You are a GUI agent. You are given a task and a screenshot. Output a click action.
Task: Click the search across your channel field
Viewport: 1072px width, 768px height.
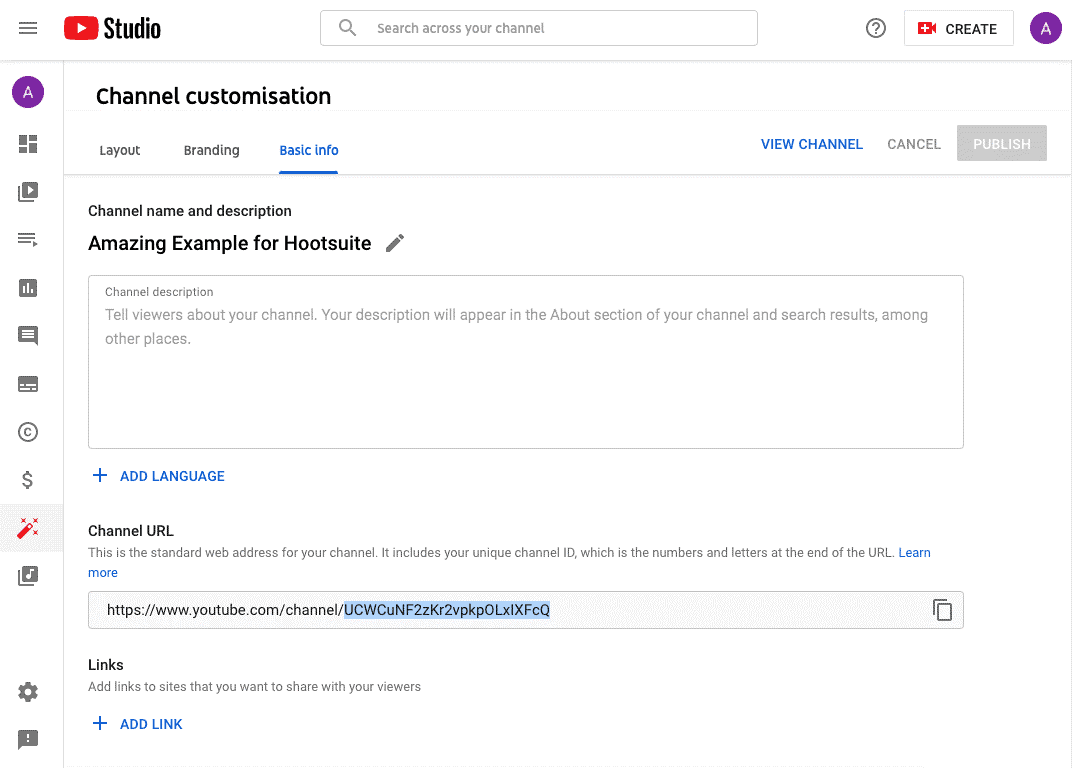click(x=550, y=28)
